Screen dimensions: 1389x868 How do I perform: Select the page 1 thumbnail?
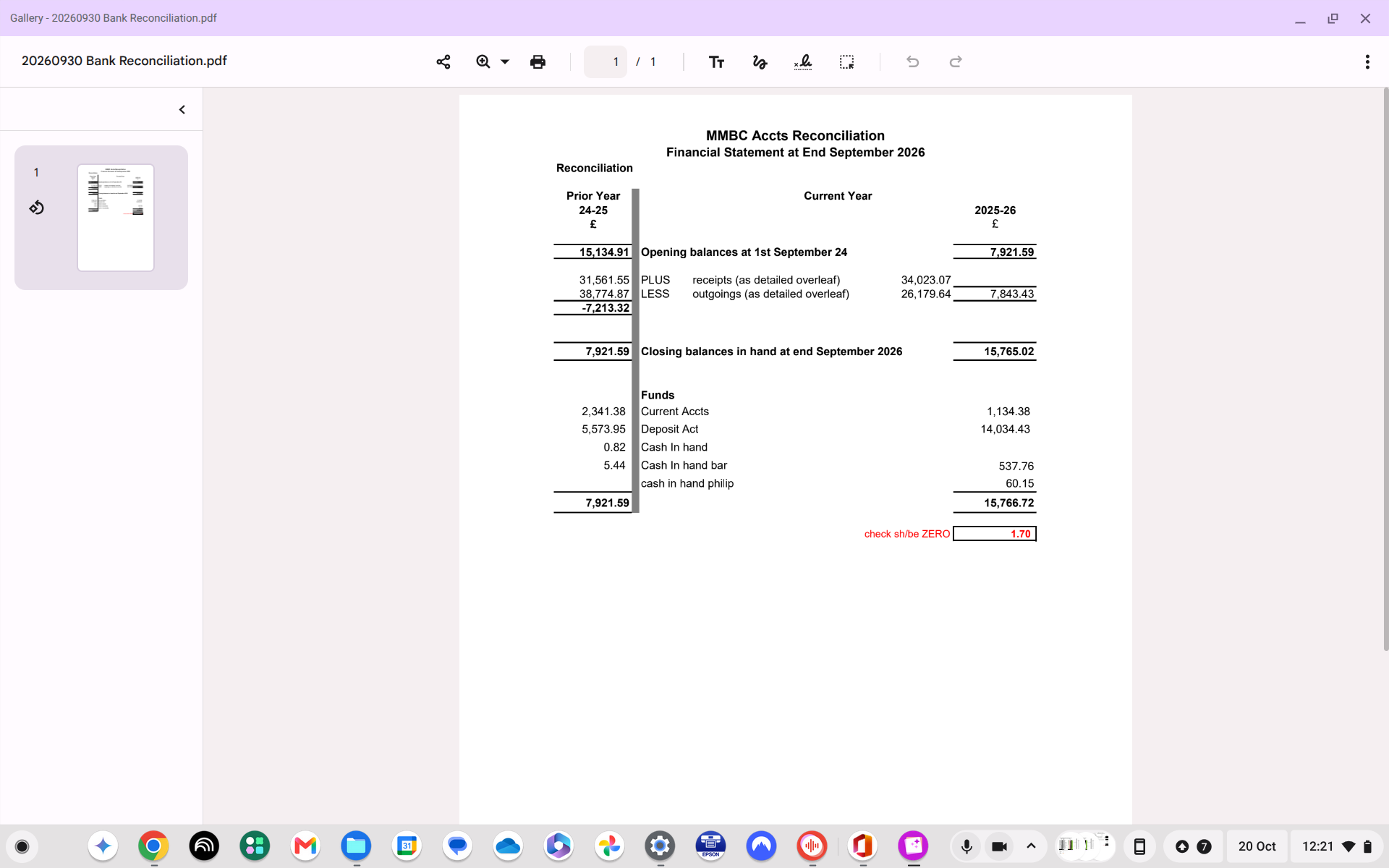click(x=116, y=218)
